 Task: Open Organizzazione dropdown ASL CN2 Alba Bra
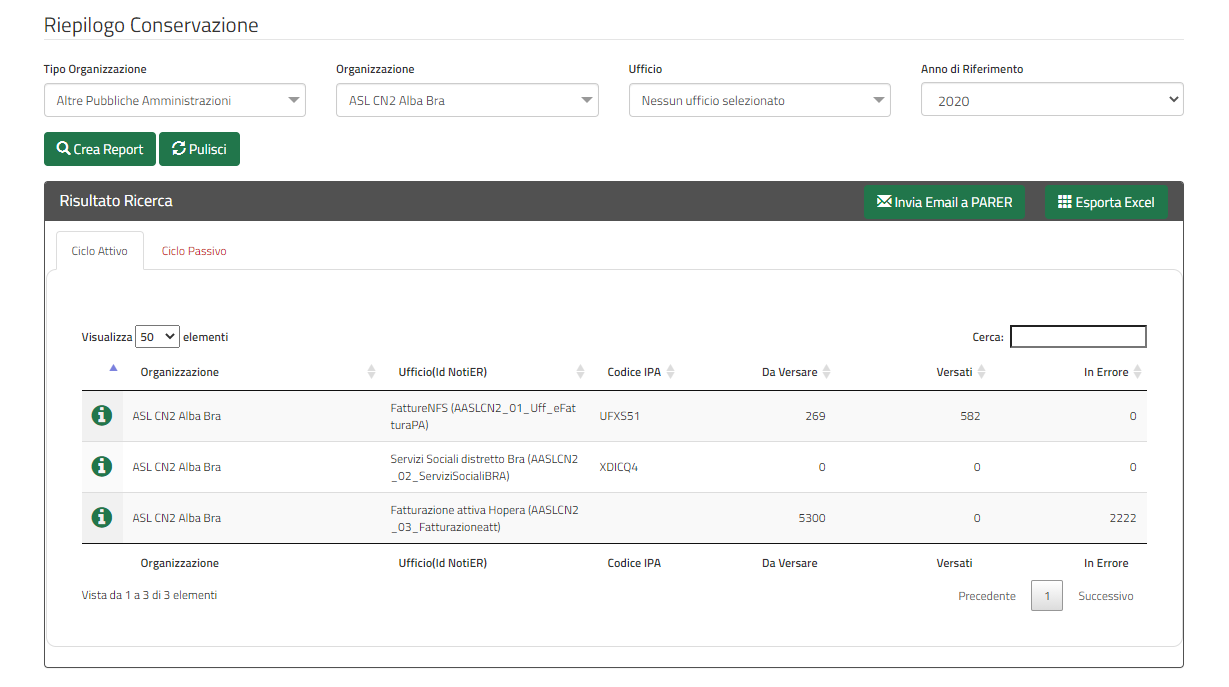pos(467,100)
